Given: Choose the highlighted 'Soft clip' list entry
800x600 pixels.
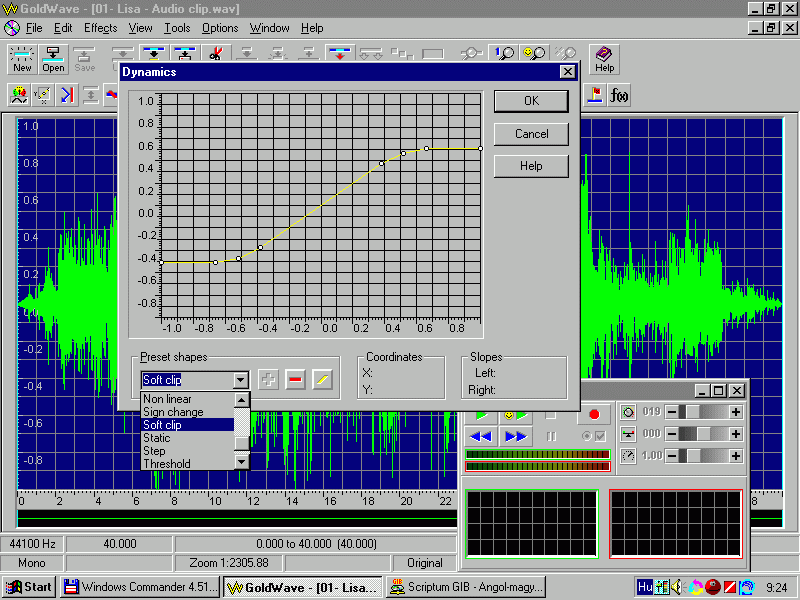Looking at the screenshot, I should tap(188, 425).
